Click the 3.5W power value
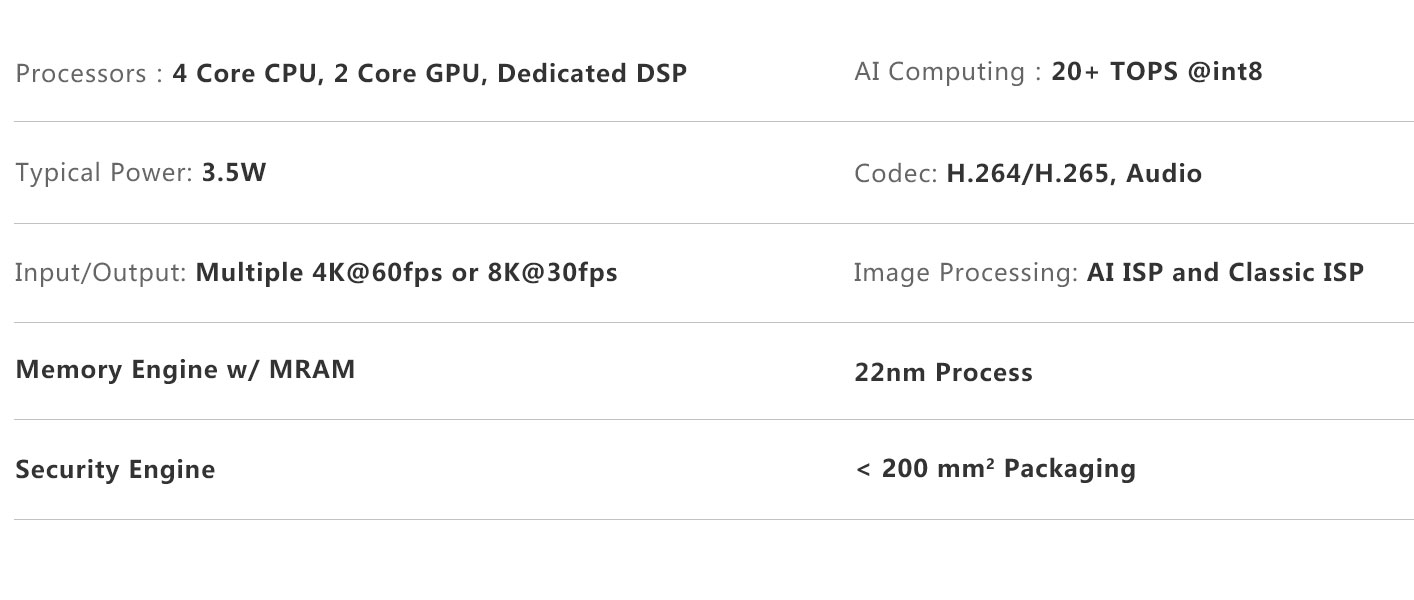 point(233,173)
